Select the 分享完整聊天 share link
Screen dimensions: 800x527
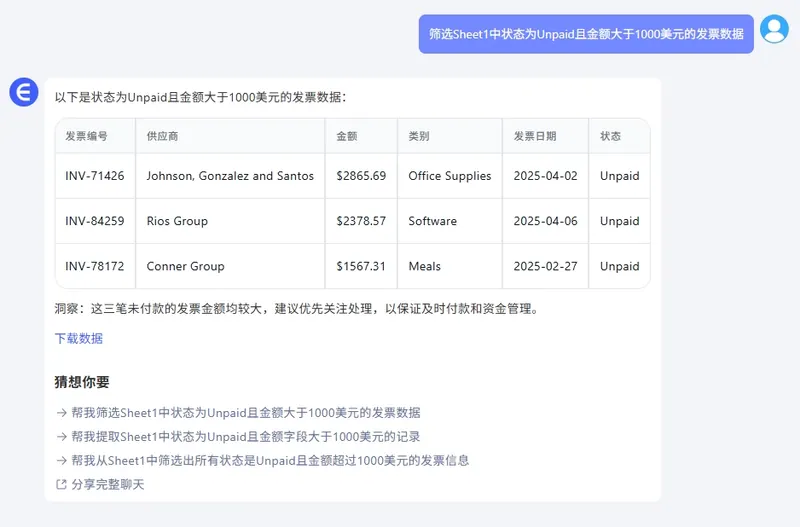tap(108, 484)
